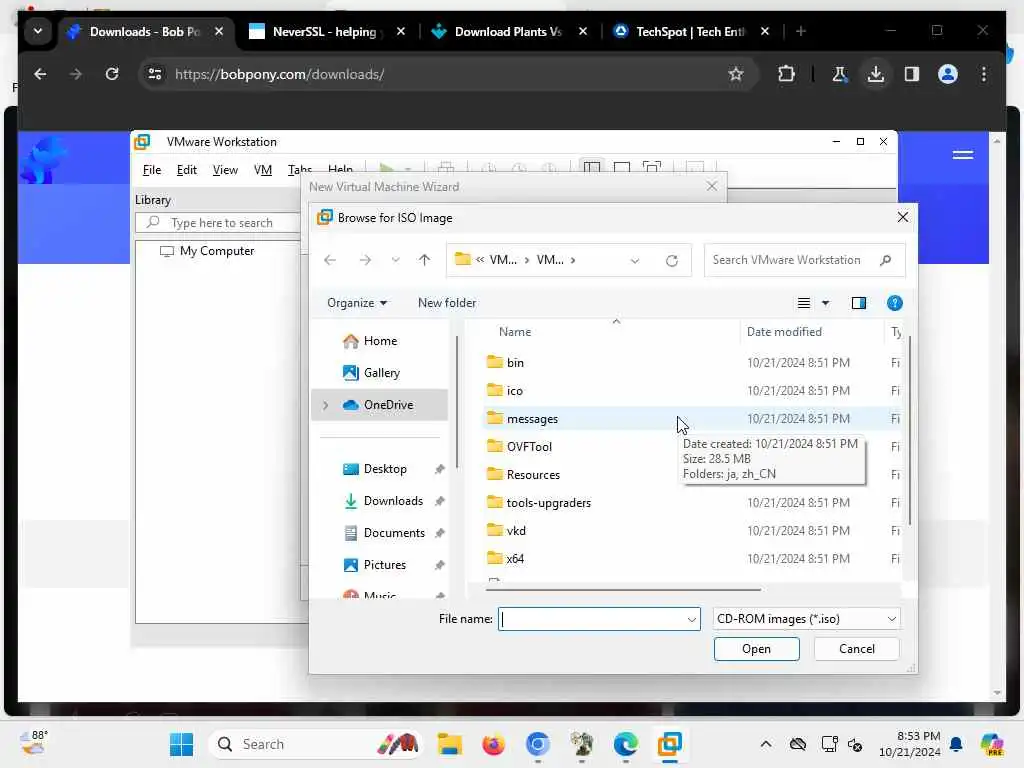Bookmark this page star icon
Viewport: 1024px width, 768px height.
click(x=736, y=74)
